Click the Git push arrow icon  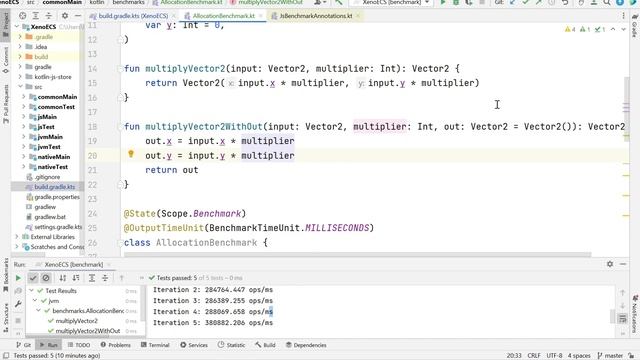point(538,2)
